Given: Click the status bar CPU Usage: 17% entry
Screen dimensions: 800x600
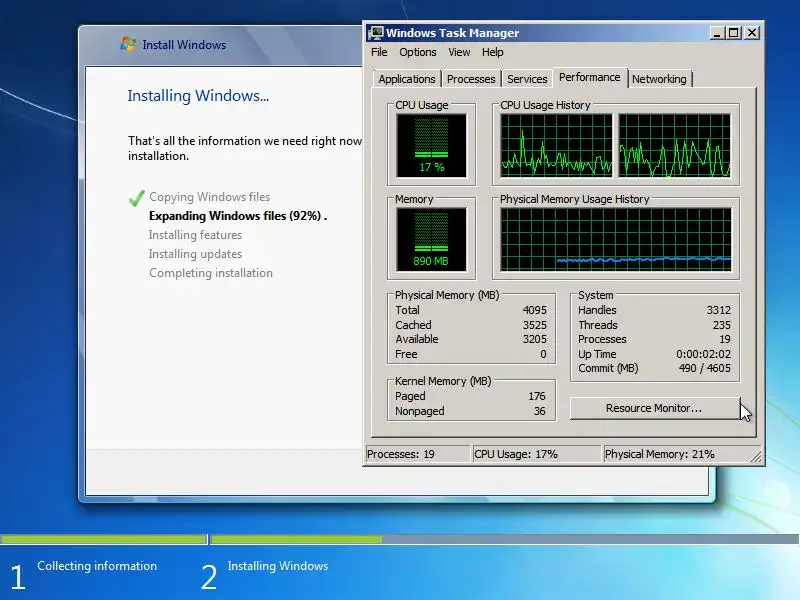Looking at the screenshot, I should pyautogui.click(x=537, y=454).
